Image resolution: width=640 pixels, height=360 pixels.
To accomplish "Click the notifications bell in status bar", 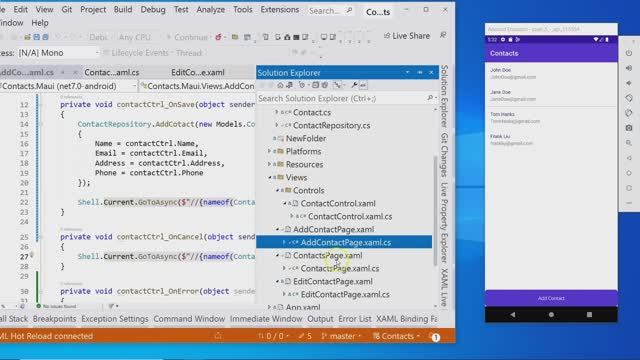I will click(435, 337).
